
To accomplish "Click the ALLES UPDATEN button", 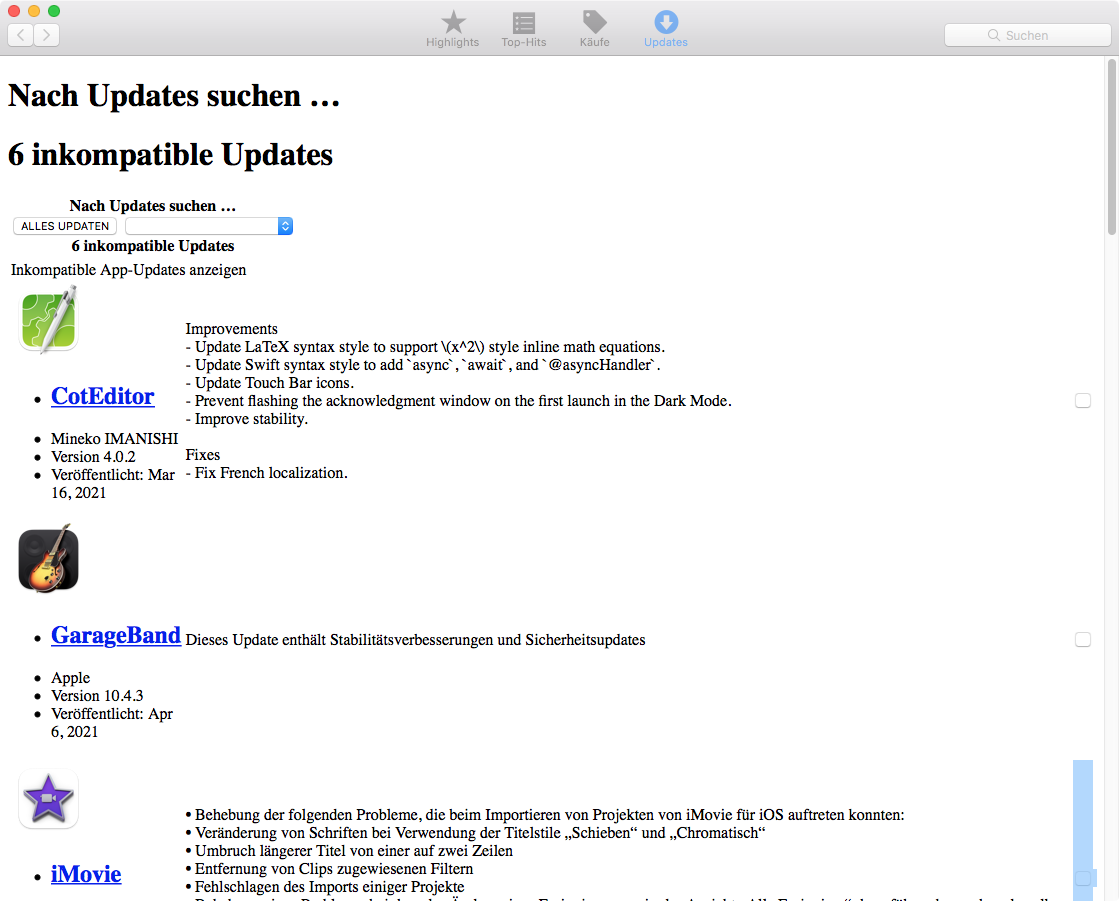I will coord(65,226).
